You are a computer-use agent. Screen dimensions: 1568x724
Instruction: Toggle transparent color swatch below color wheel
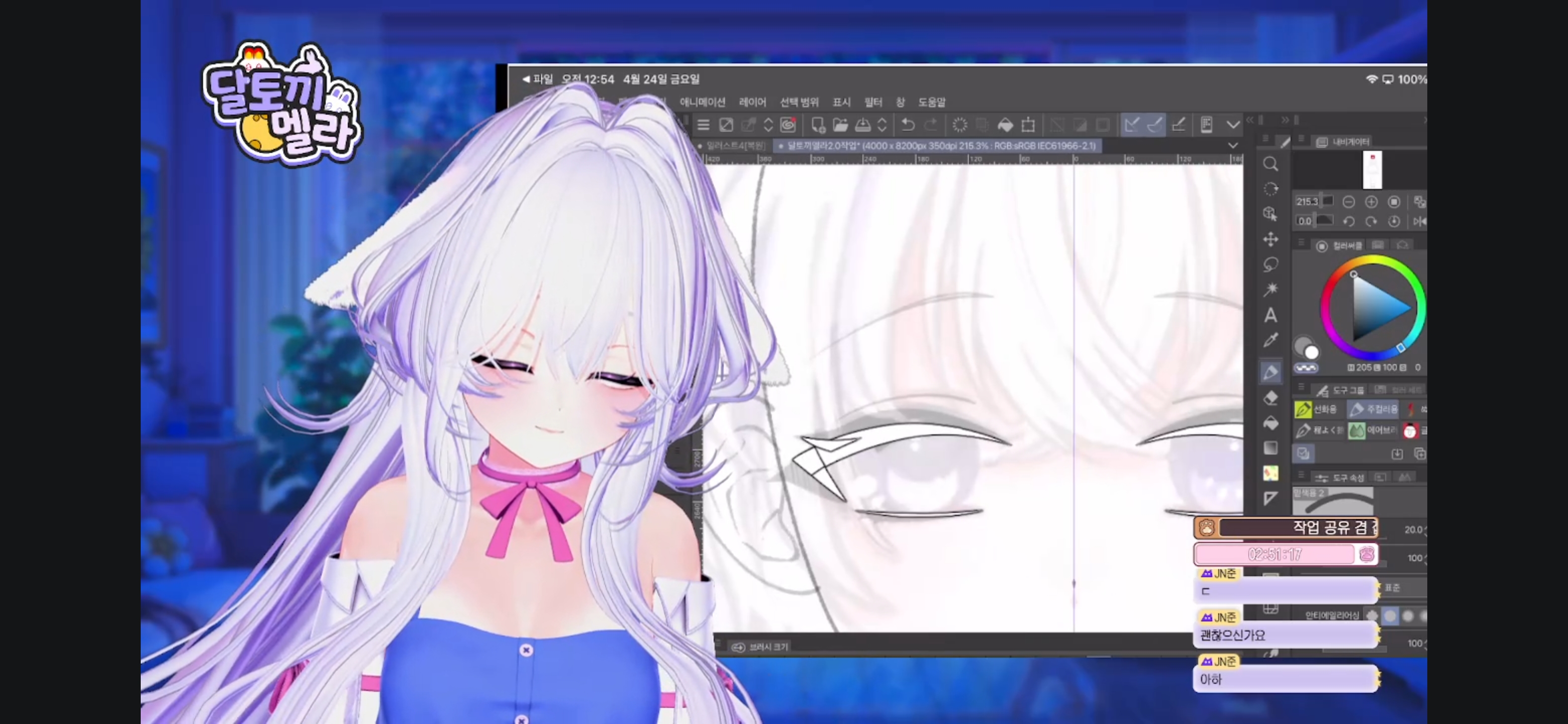tap(1306, 368)
